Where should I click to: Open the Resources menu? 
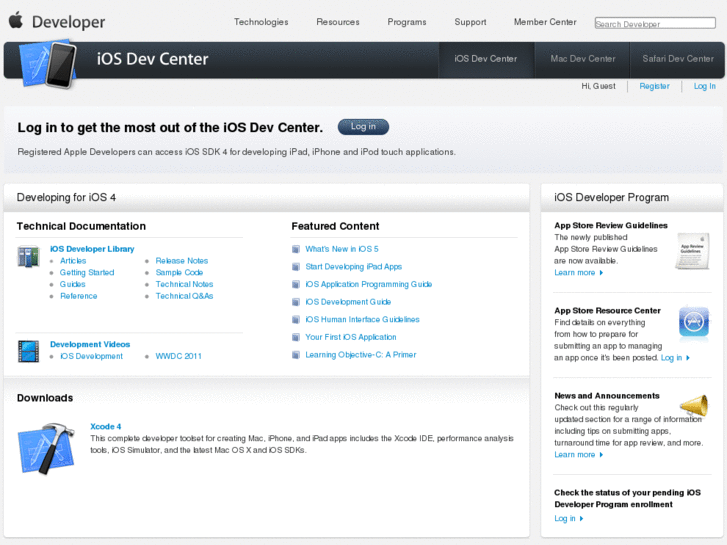click(x=338, y=22)
